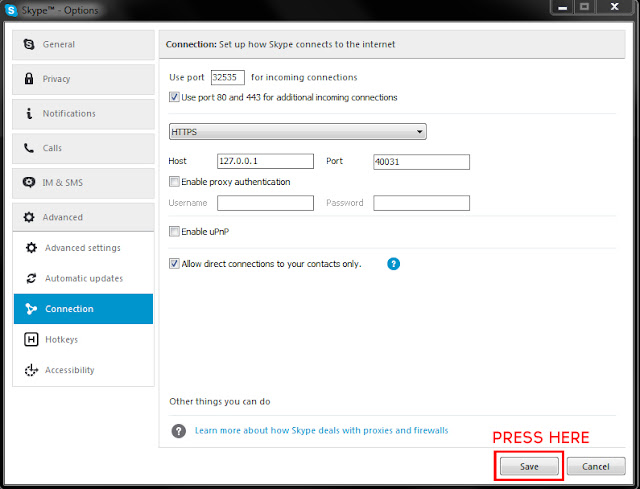Click the Accessibility icon
640x489 pixels.
(x=31, y=370)
